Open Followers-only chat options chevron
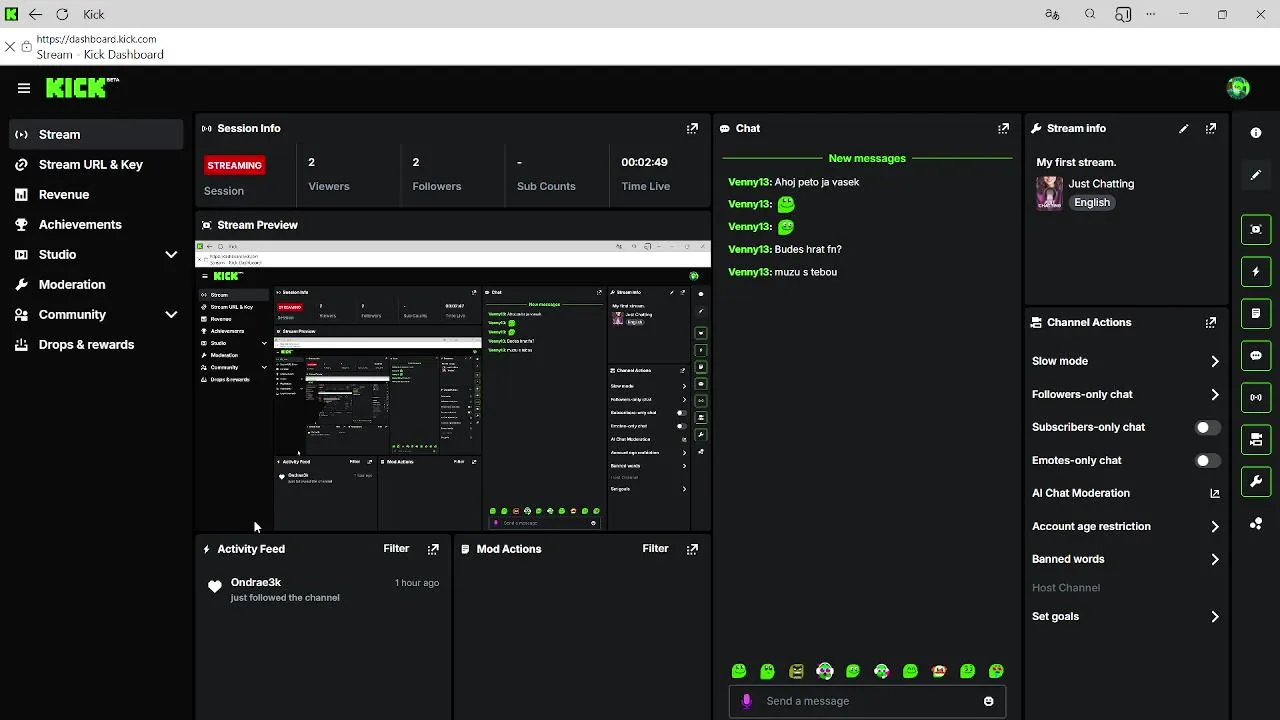 click(x=1215, y=394)
